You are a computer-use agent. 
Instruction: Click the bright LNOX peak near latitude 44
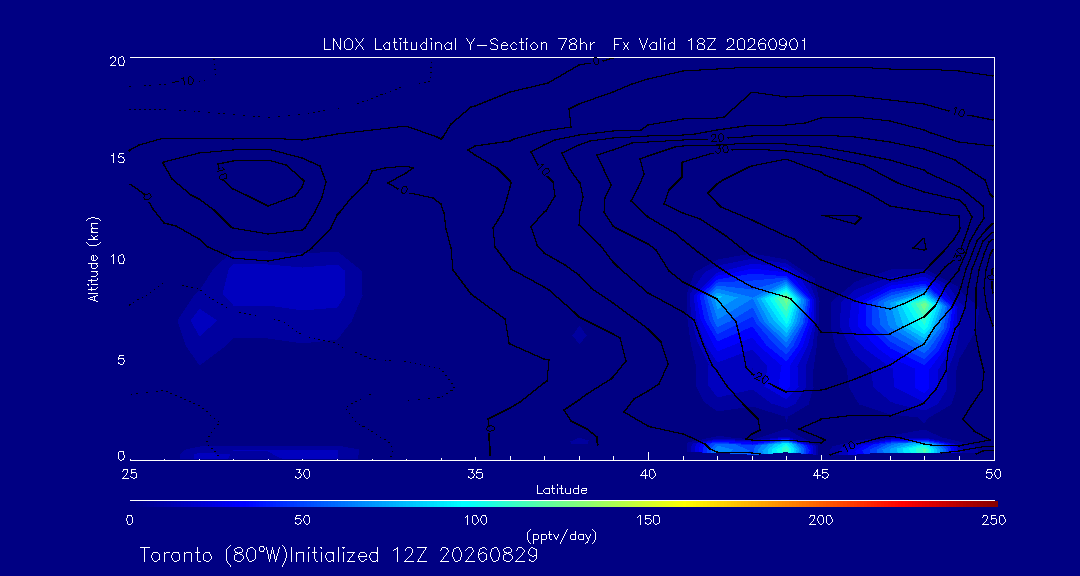(786, 302)
